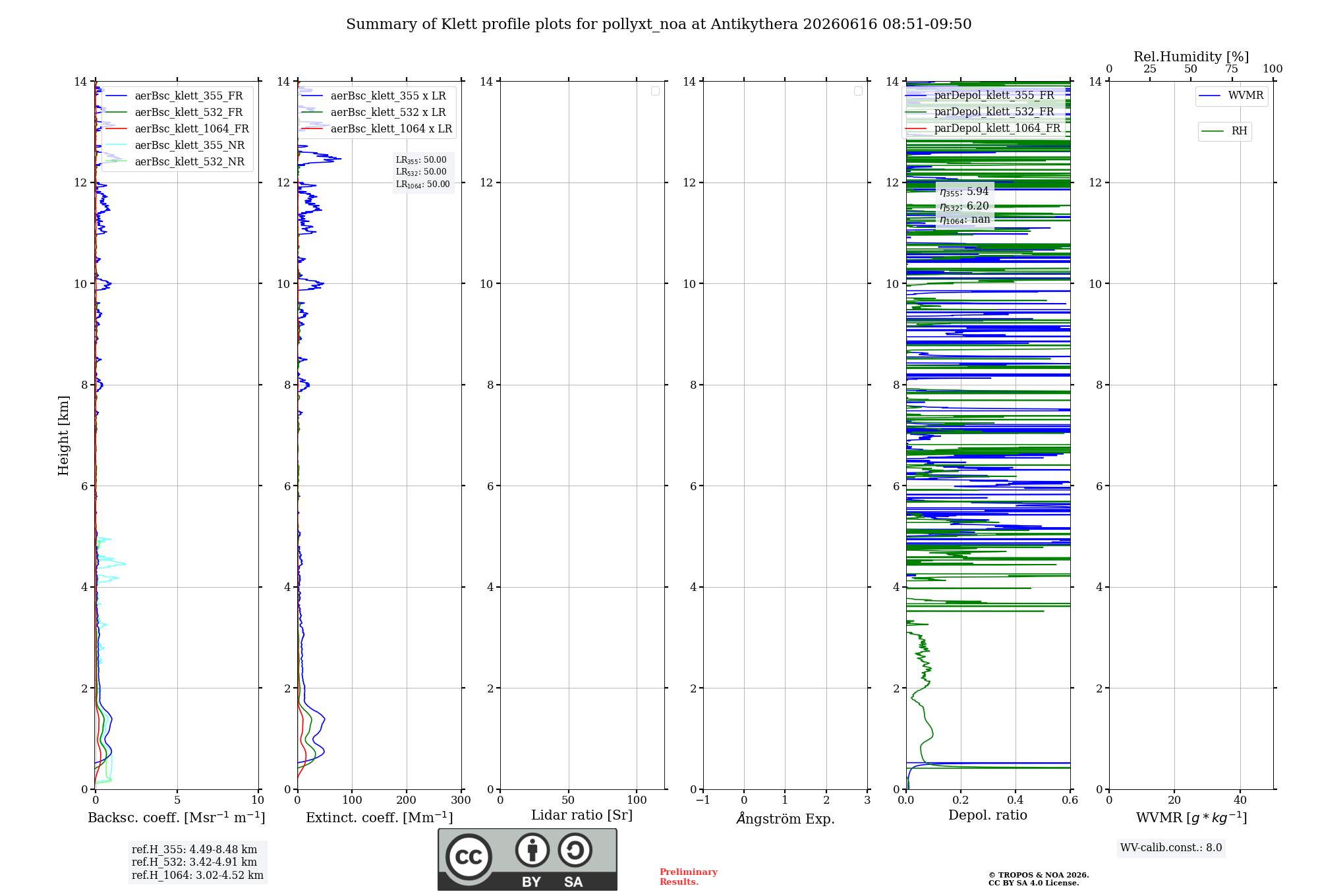The width and height of the screenshot is (1318, 896).
Task: Click the Ångström Exp. axis label
Action: click(786, 818)
